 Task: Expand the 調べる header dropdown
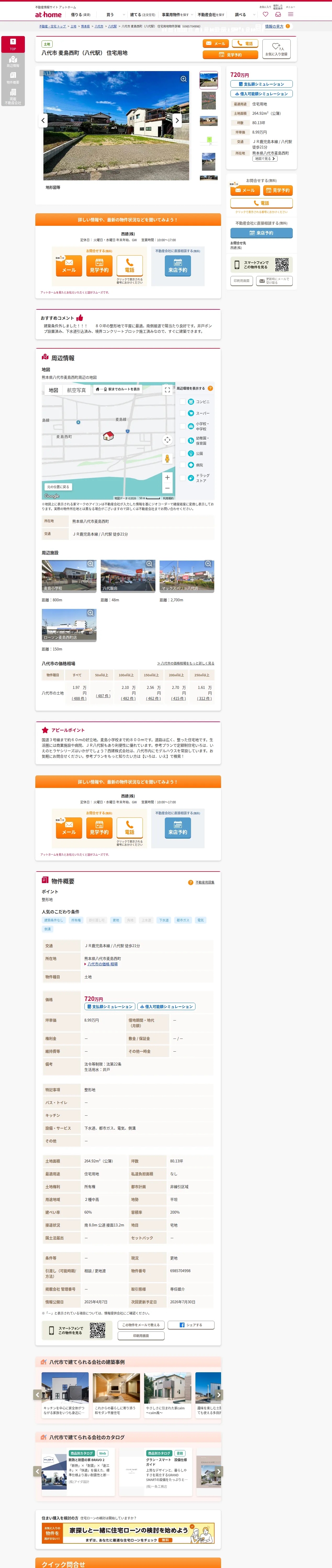pos(244,15)
